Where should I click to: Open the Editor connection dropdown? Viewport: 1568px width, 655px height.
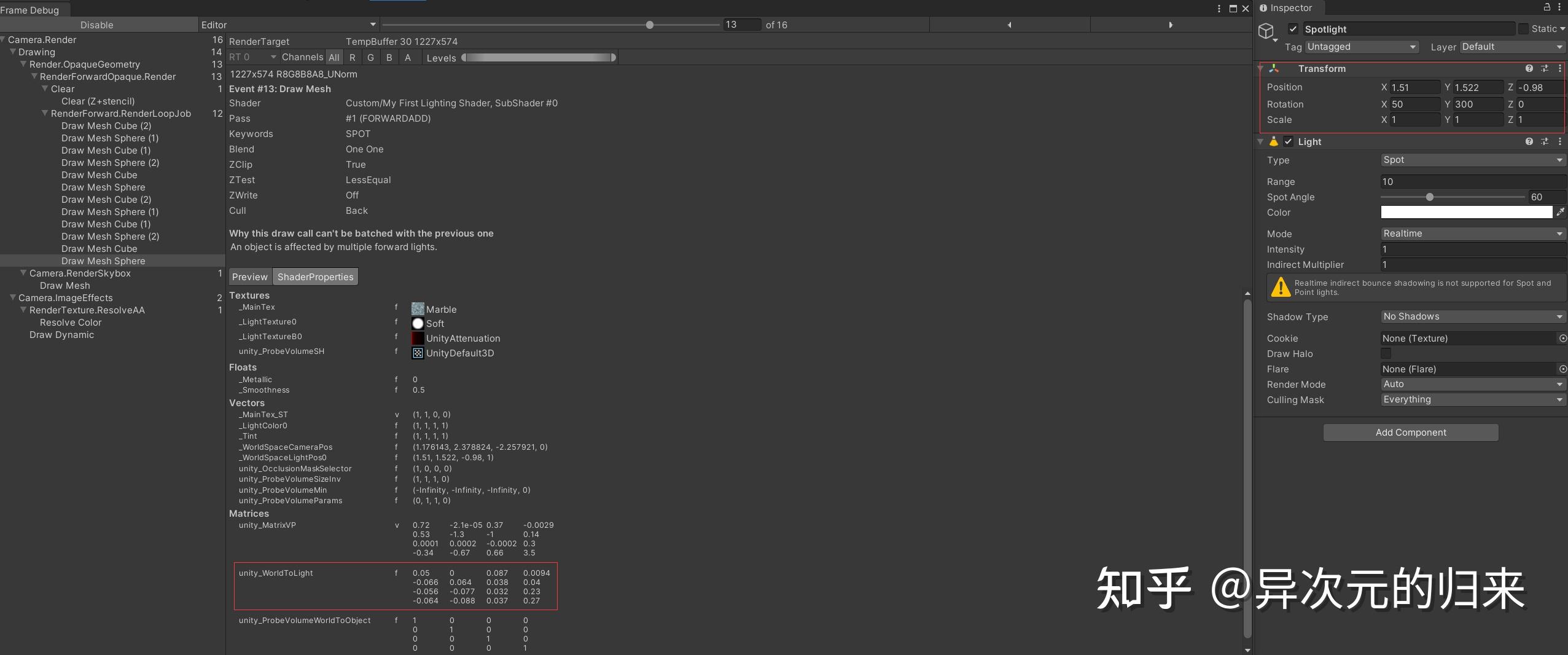pyautogui.click(x=288, y=25)
